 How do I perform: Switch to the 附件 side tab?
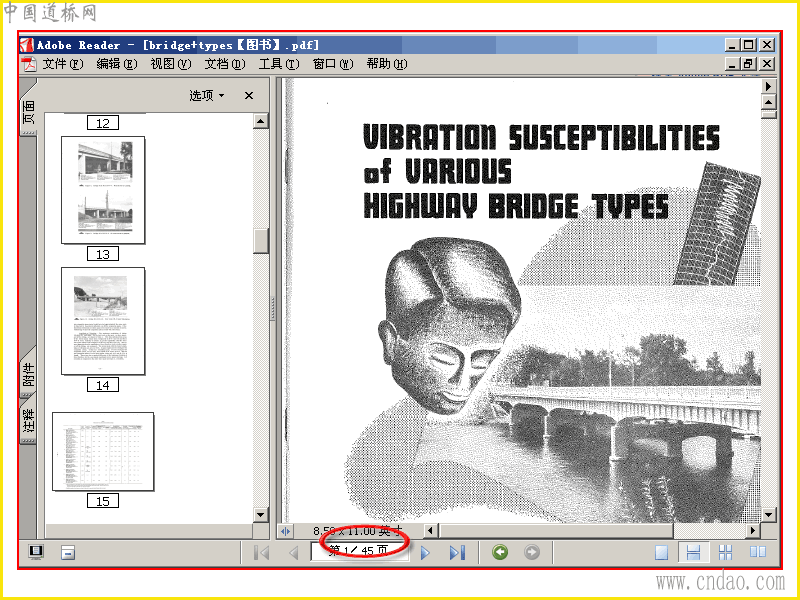pyautogui.click(x=29, y=373)
